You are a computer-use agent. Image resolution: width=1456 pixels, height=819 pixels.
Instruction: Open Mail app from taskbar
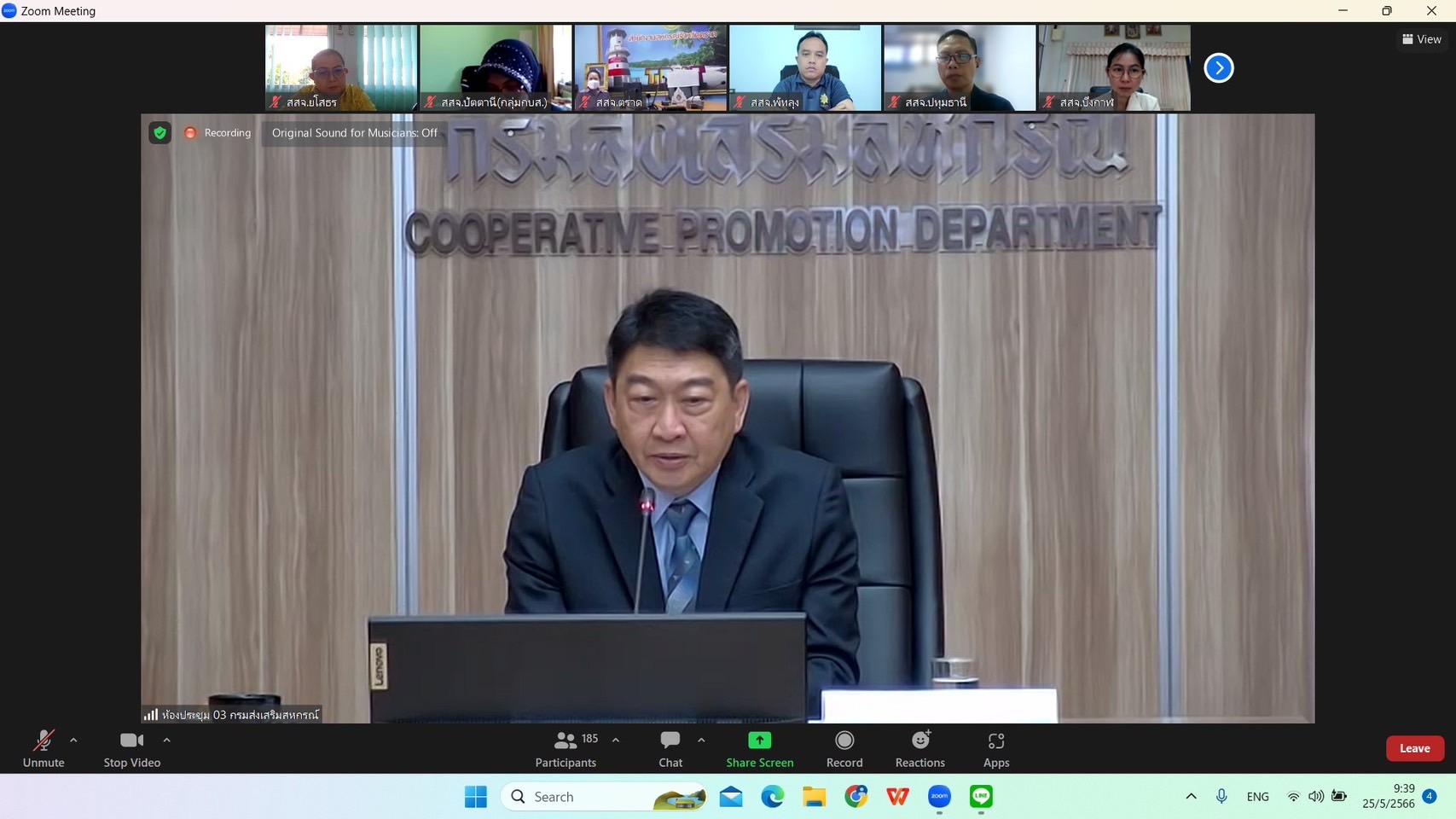pos(731,797)
